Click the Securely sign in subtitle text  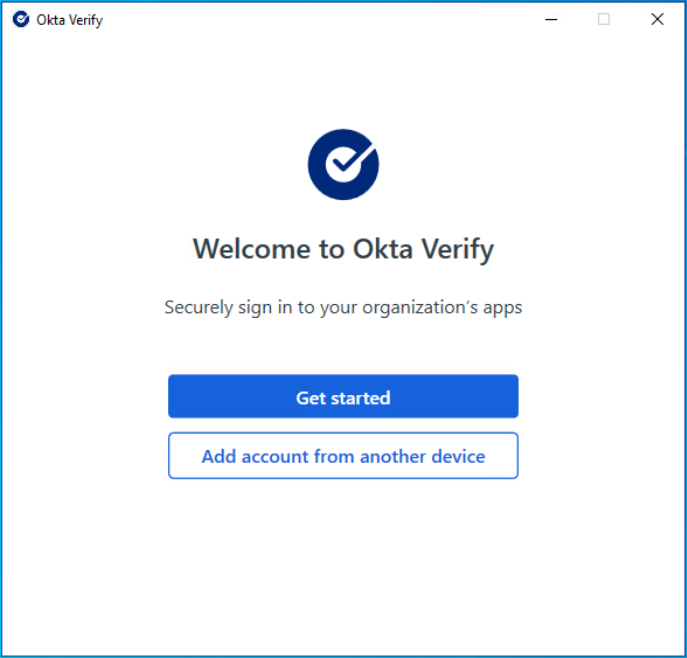coord(343,307)
